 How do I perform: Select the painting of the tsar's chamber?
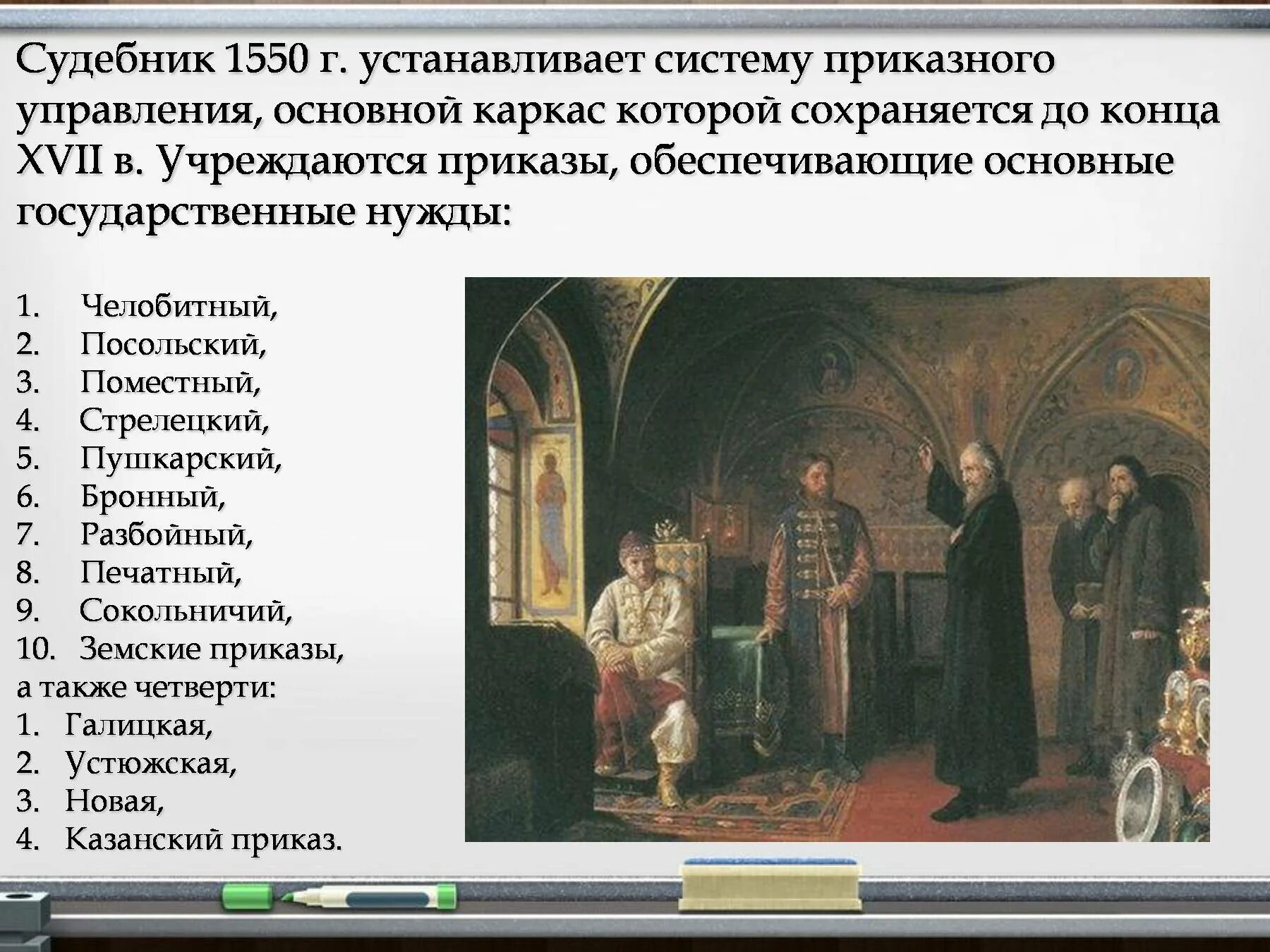[837, 559]
